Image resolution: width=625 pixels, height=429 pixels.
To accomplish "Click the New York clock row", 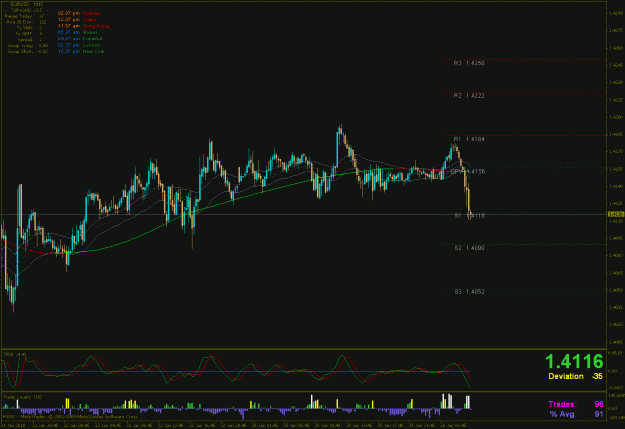I will [81, 51].
